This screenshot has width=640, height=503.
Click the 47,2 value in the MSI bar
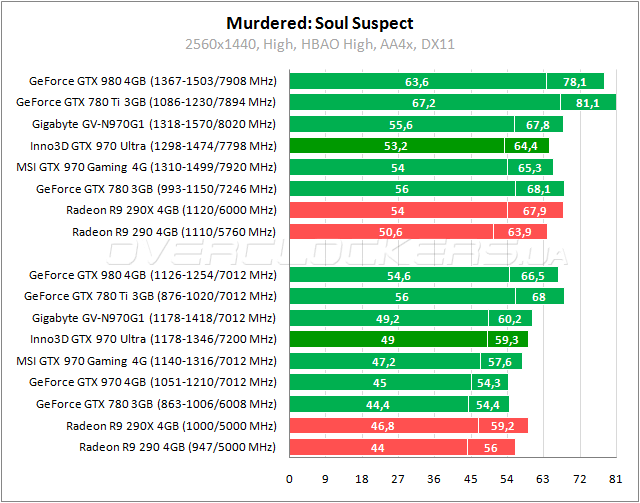point(384,362)
